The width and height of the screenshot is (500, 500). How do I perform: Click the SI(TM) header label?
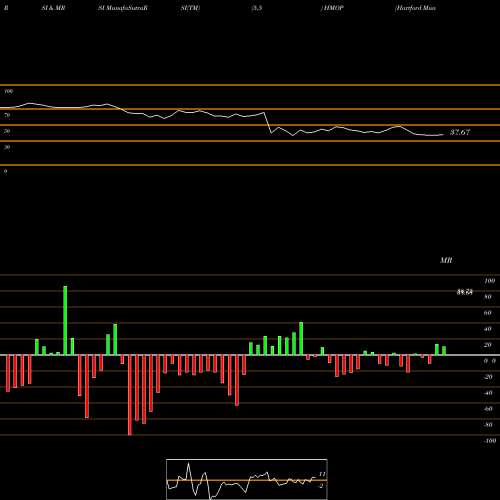(190, 8)
